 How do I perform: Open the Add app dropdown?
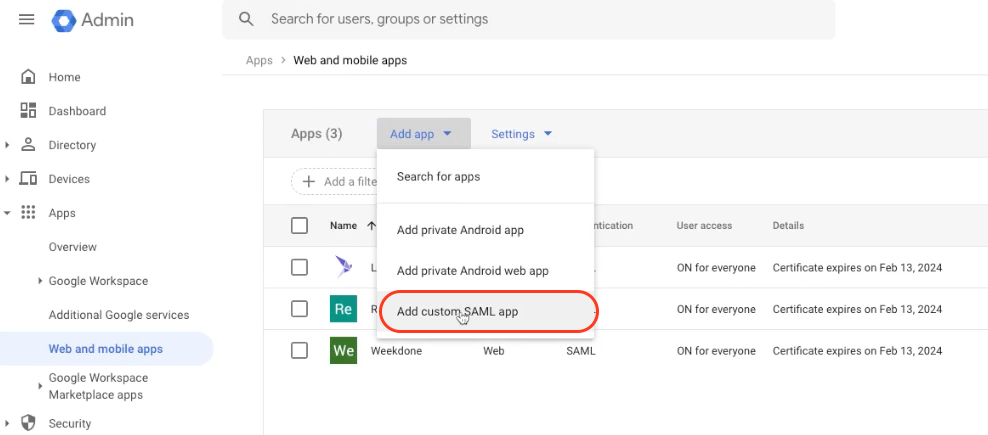pyautogui.click(x=421, y=134)
